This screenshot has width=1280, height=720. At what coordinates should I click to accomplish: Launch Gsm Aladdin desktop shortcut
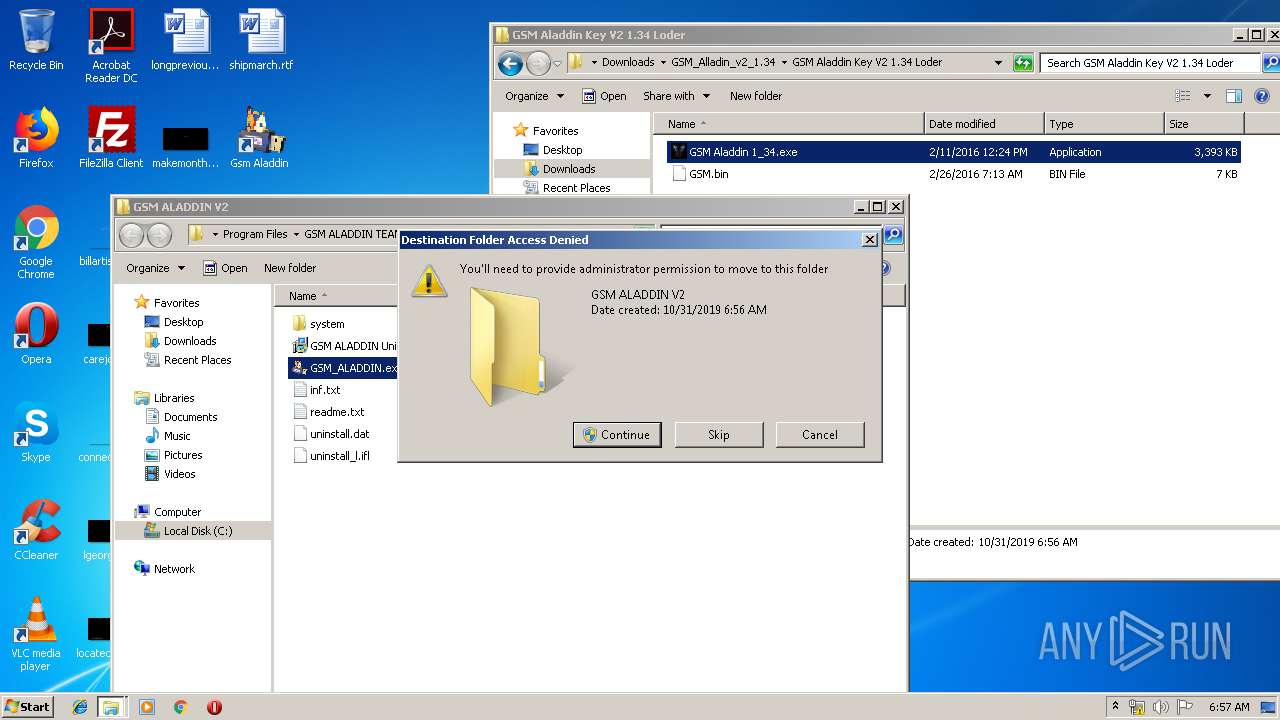260,138
